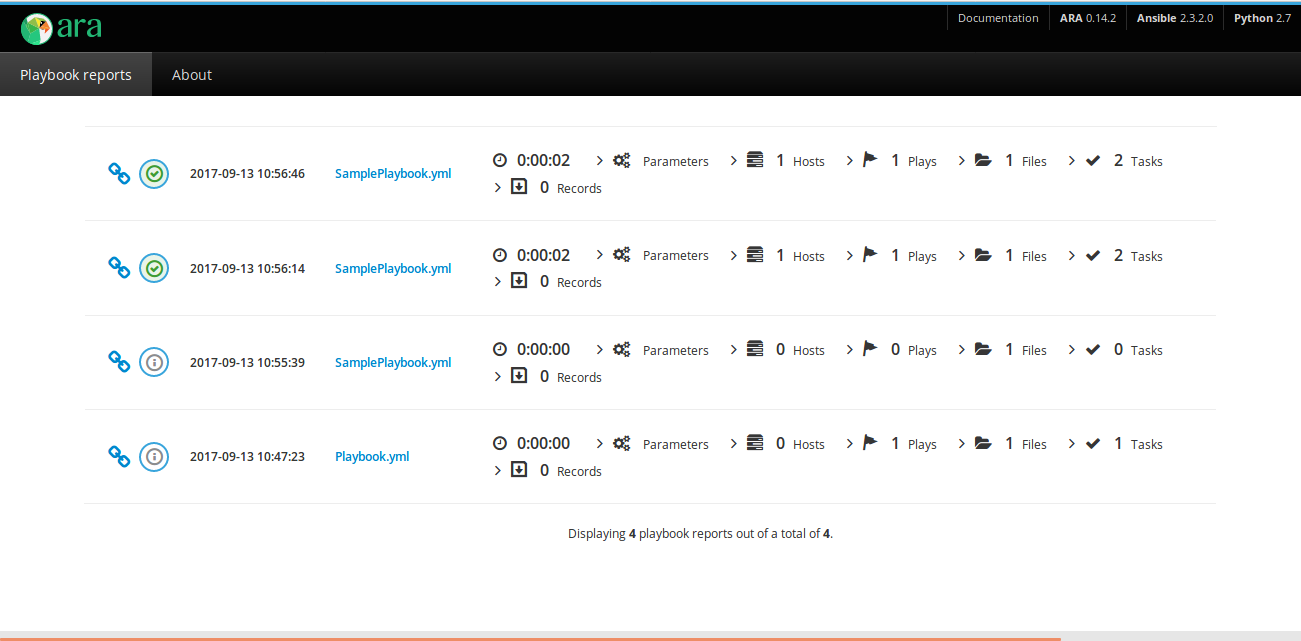Click the Plays flag icon on first report
1301x641 pixels.
click(868, 158)
